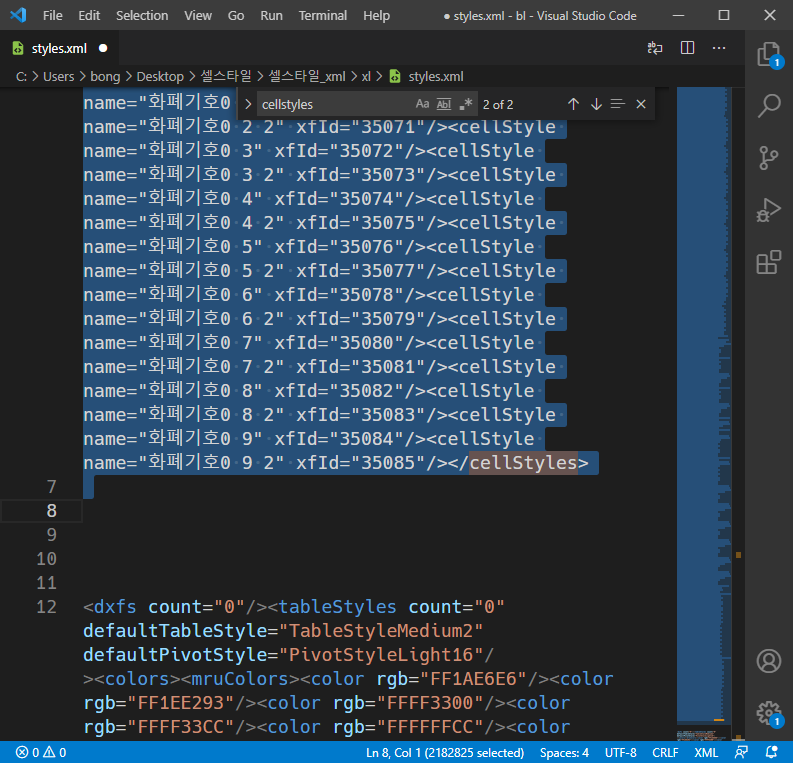Select the styles.xml editor tab
This screenshot has height=763, width=793.
click(x=59, y=48)
